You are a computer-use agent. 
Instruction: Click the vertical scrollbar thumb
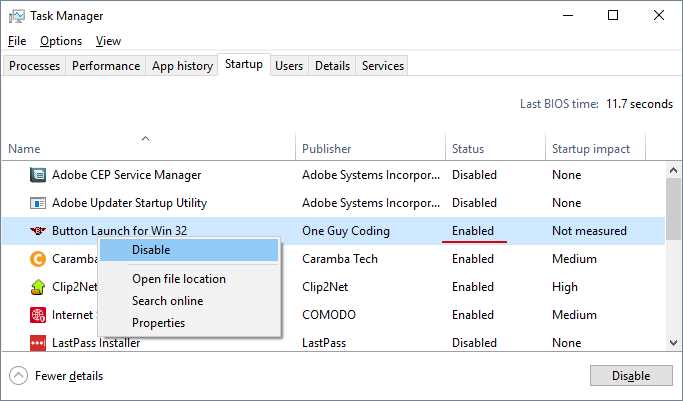point(673,209)
